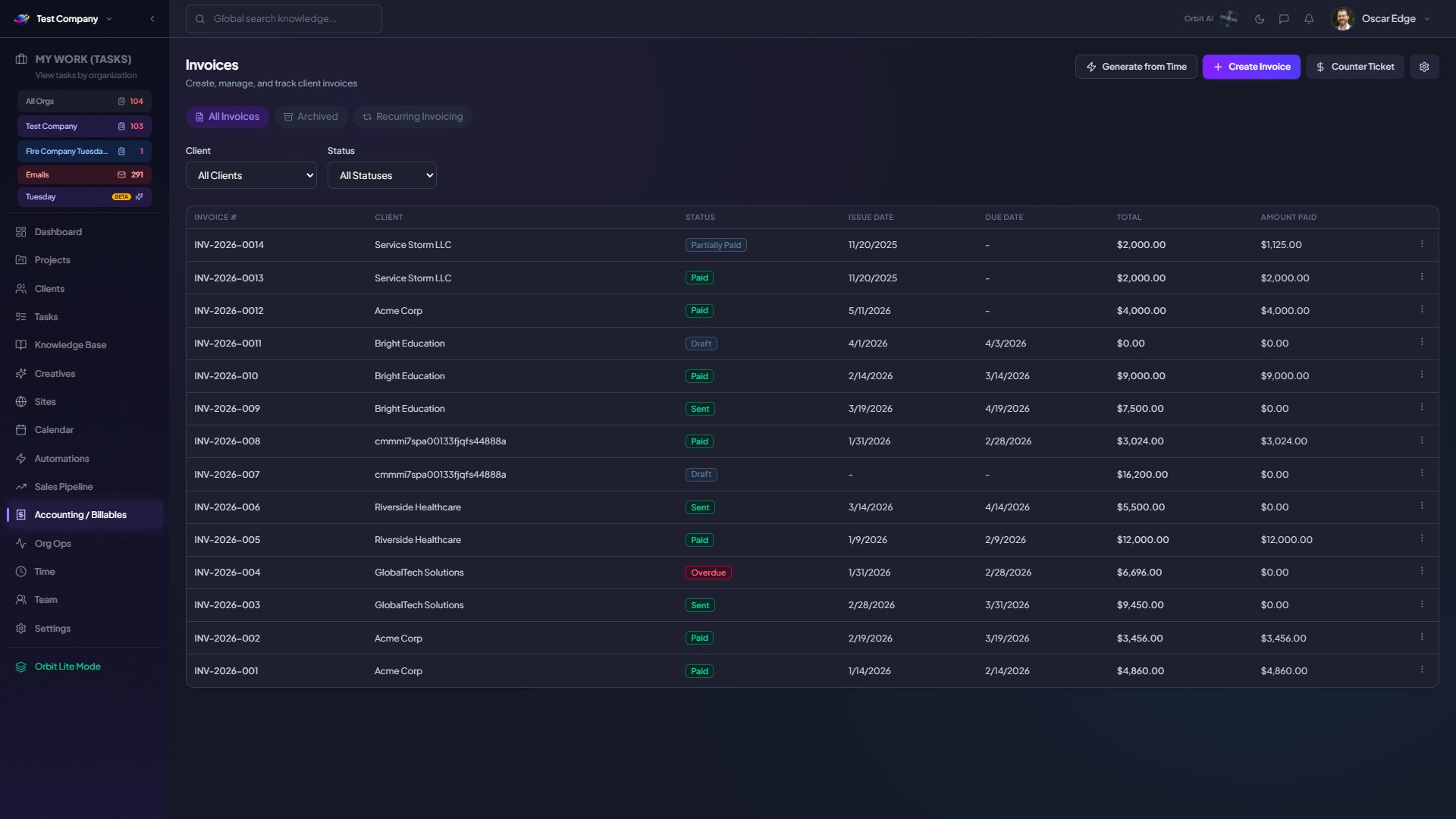Open Emails task filter
This screenshot has width=1456, height=819.
click(x=84, y=175)
